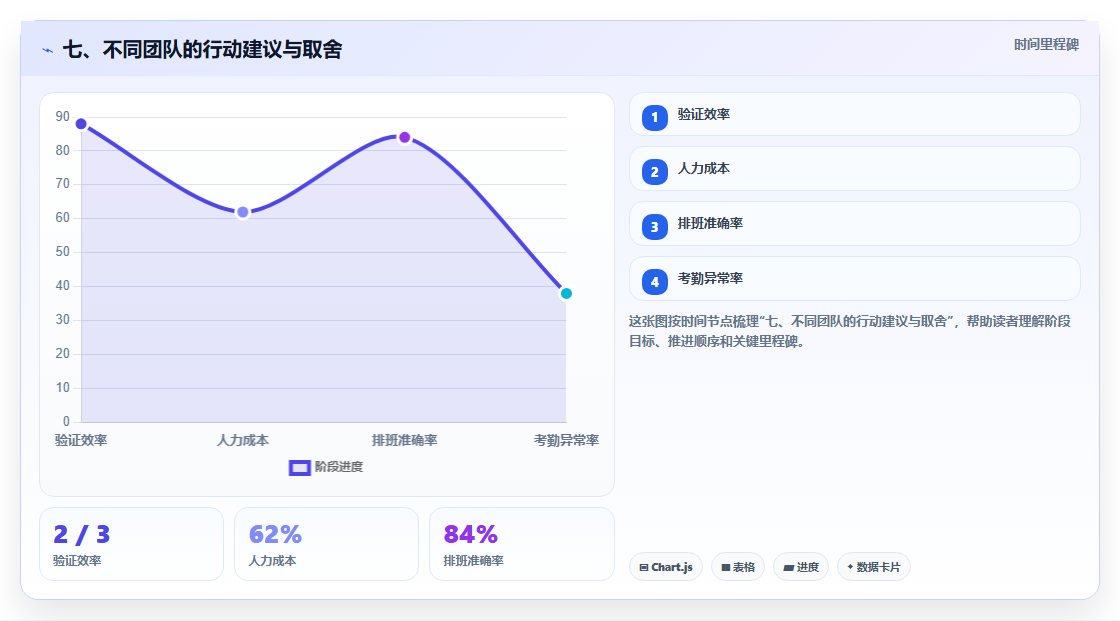The height and width of the screenshot is (621, 1120).
Task: Click the 验证效率 data point on chart
Action: (81, 124)
